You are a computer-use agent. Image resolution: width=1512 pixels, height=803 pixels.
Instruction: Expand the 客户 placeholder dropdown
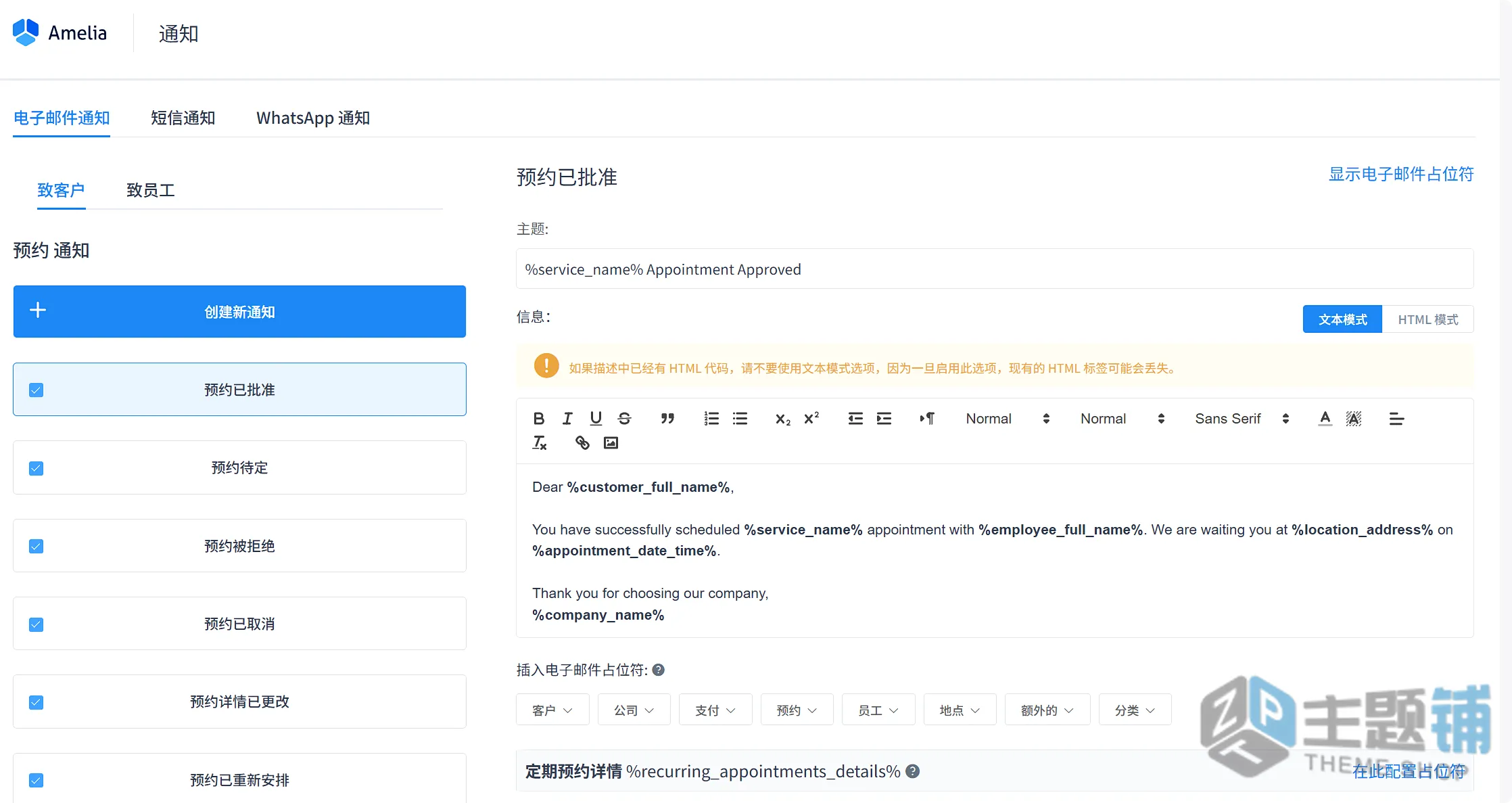[552, 710]
